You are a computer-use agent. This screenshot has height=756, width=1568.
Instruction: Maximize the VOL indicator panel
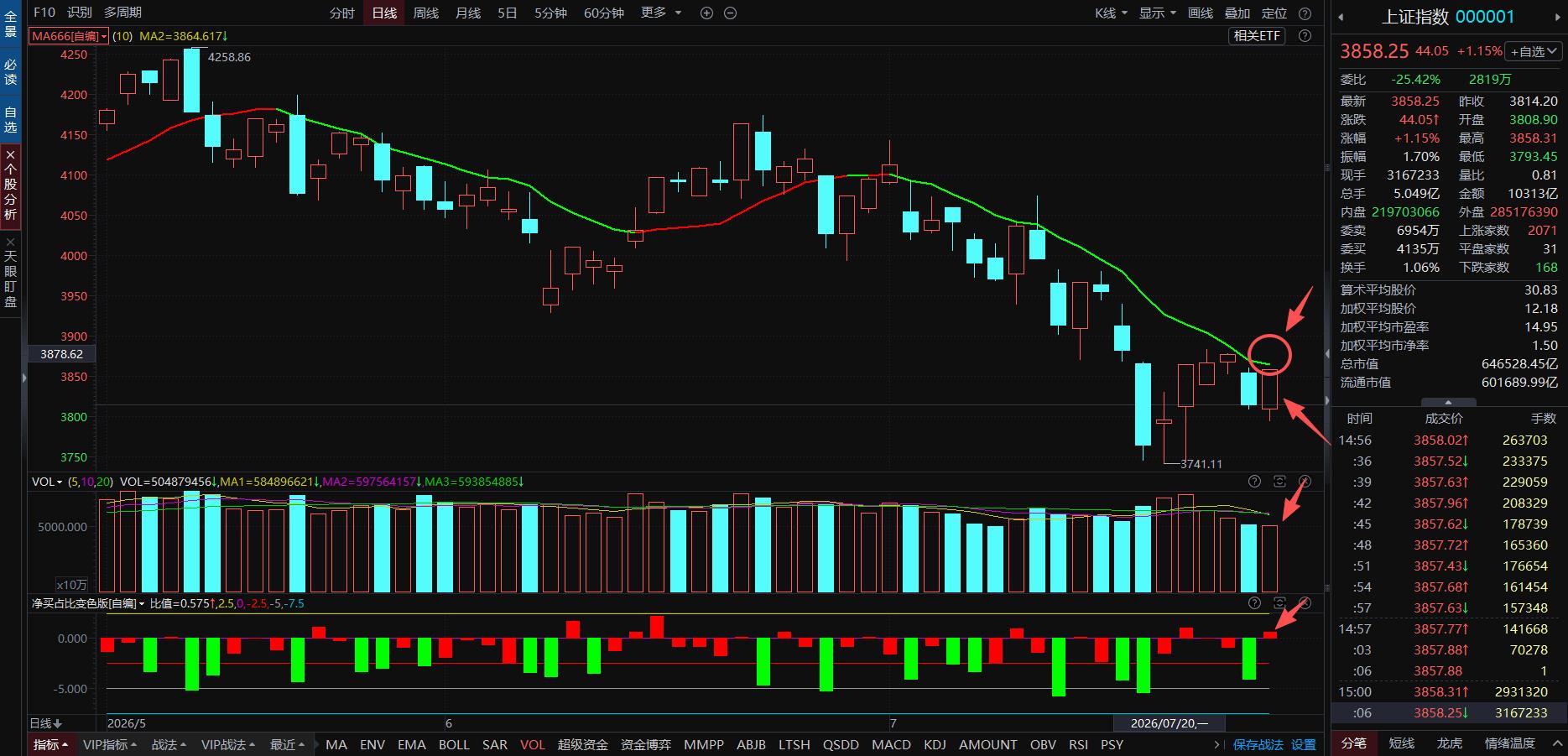click(x=1279, y=482)
